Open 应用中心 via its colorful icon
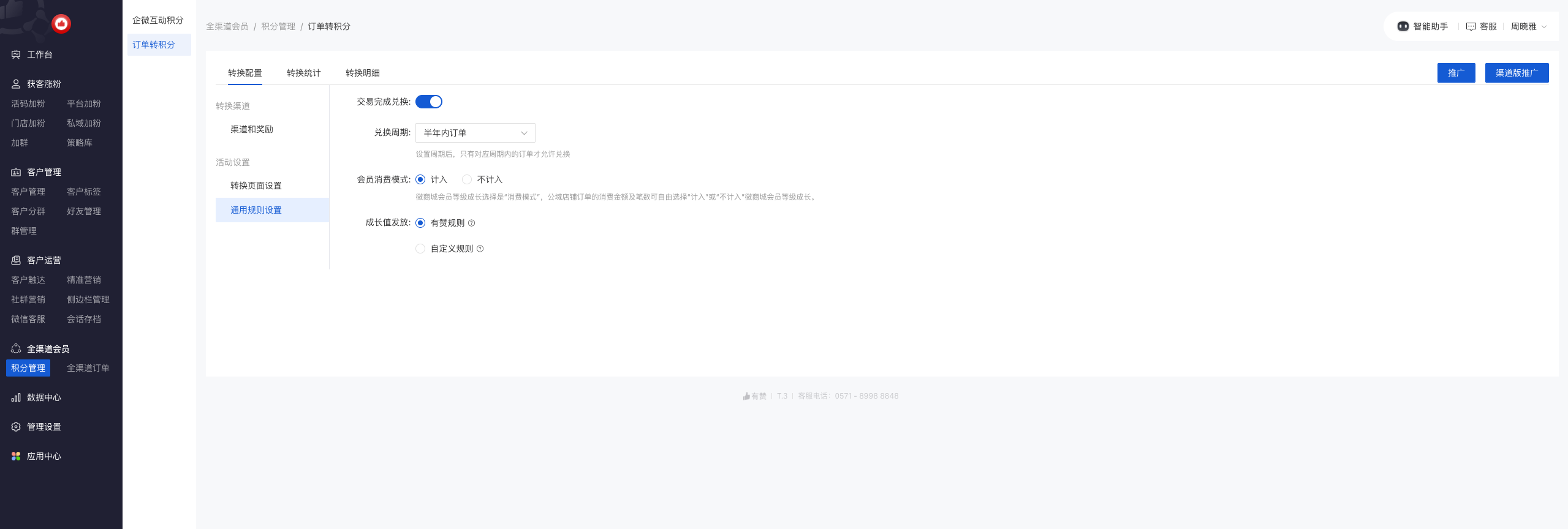The image size is (1568, 529). tap(16, 456)
